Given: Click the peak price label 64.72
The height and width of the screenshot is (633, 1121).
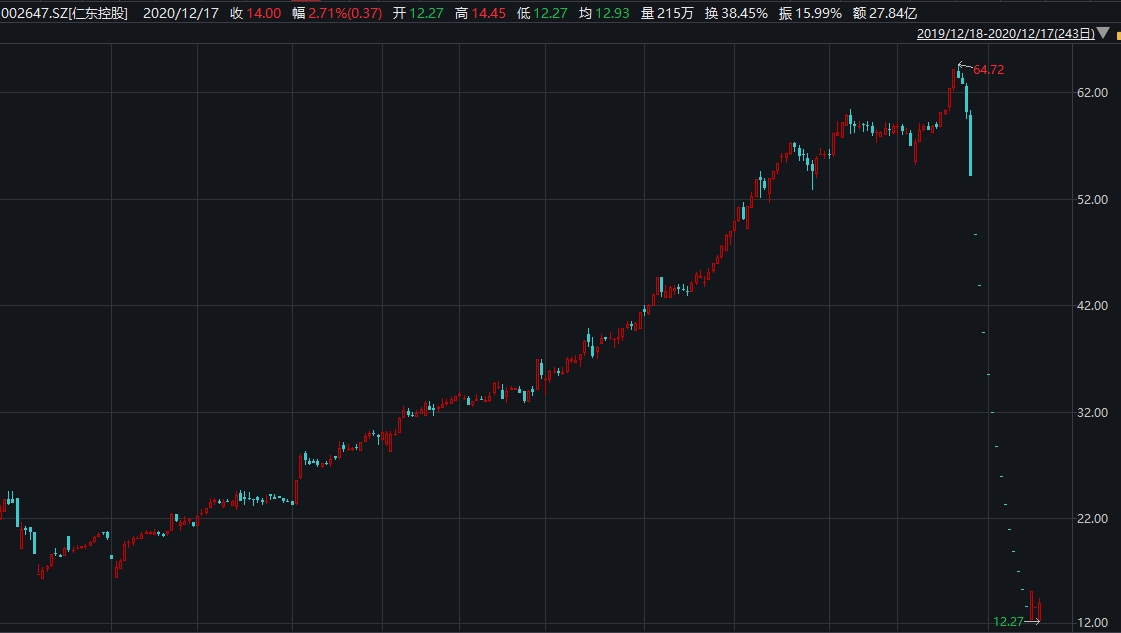Looking at the screenshot, I should [989, 69].
